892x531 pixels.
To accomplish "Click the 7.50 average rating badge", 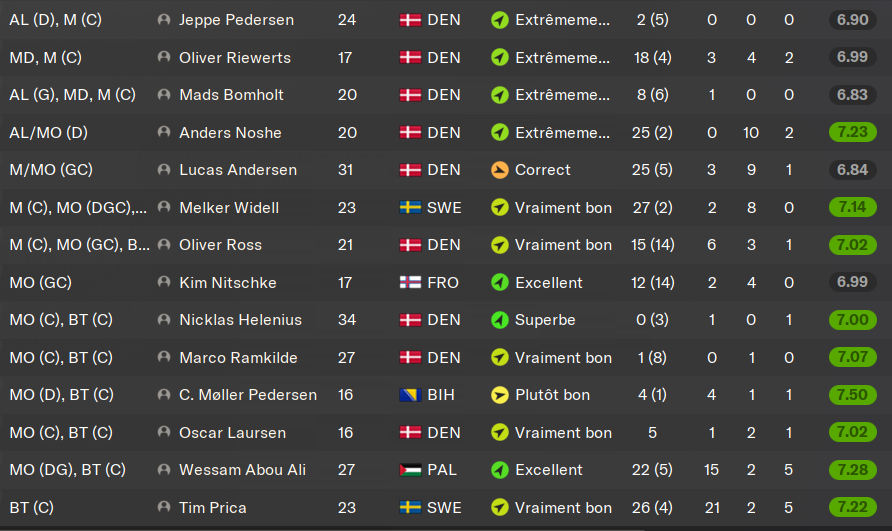I will pyautogui.click(x=852, y=395).
